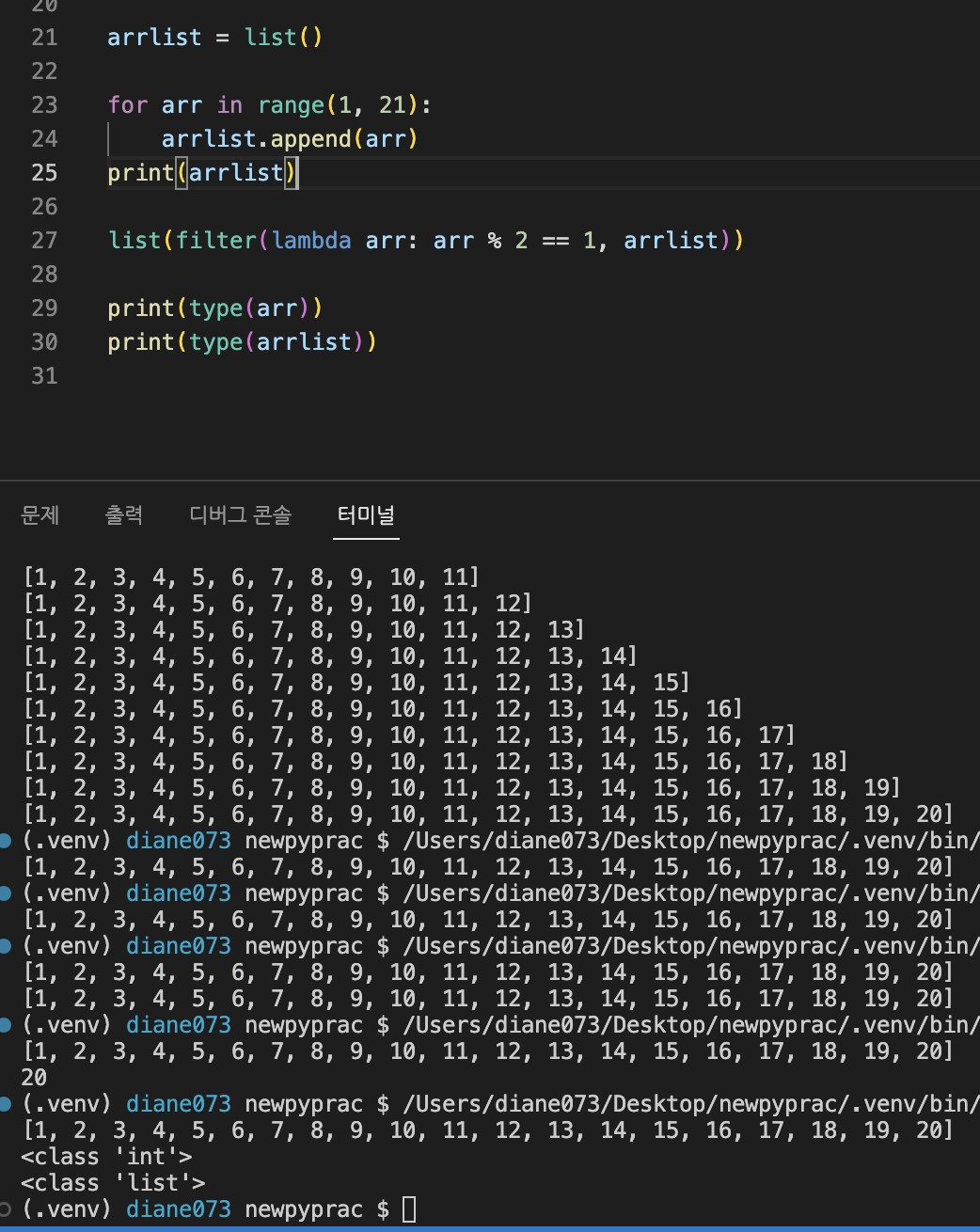Click the terminal list line ending in 18]

(x=435, y=762)
